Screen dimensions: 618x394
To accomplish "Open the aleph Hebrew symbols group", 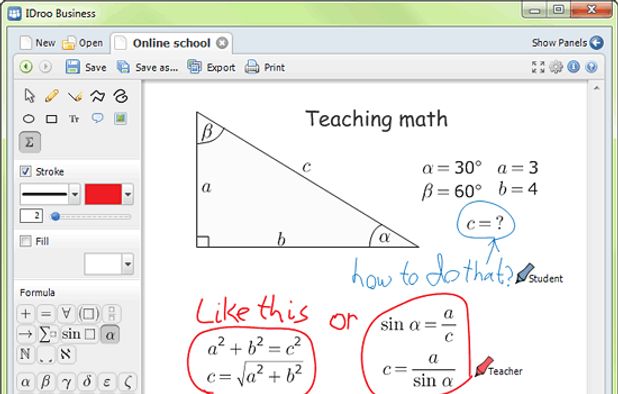I will point(66,354).
